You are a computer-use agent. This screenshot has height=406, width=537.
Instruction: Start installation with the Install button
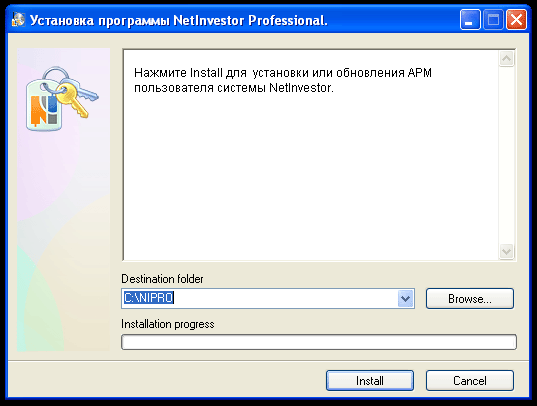coord(370,380)
